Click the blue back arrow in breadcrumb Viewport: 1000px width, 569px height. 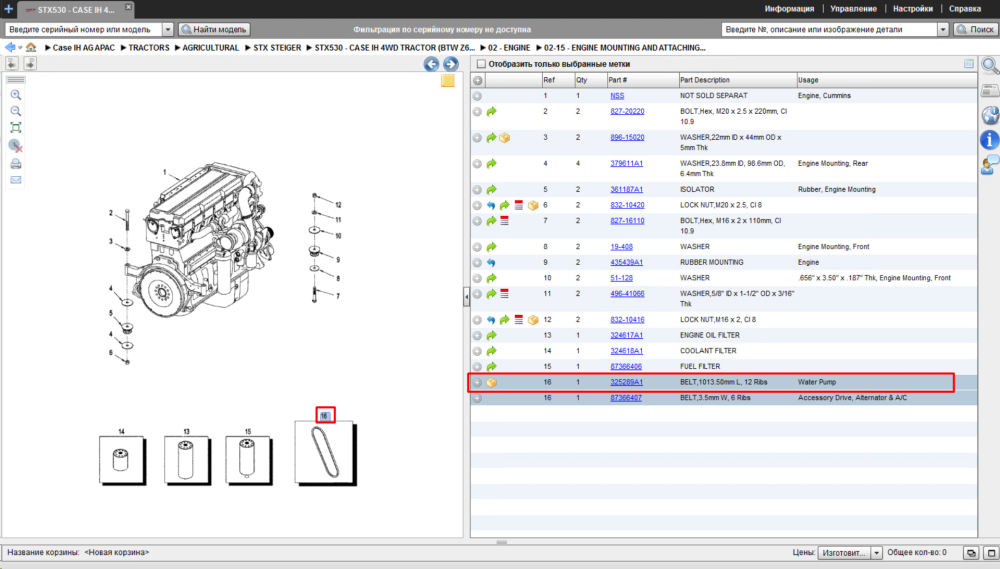click(10, 47)
